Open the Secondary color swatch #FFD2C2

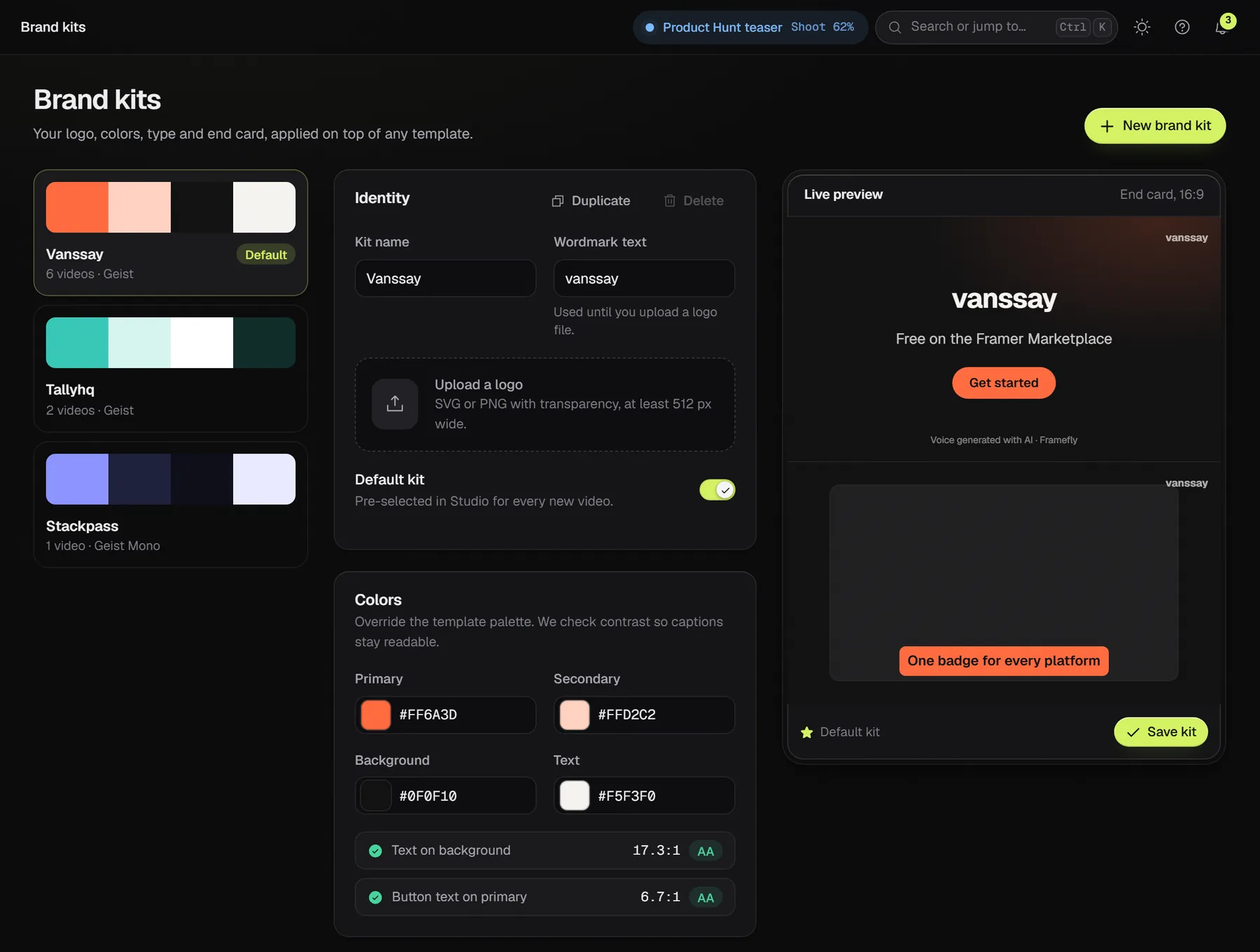pos(575,715)
